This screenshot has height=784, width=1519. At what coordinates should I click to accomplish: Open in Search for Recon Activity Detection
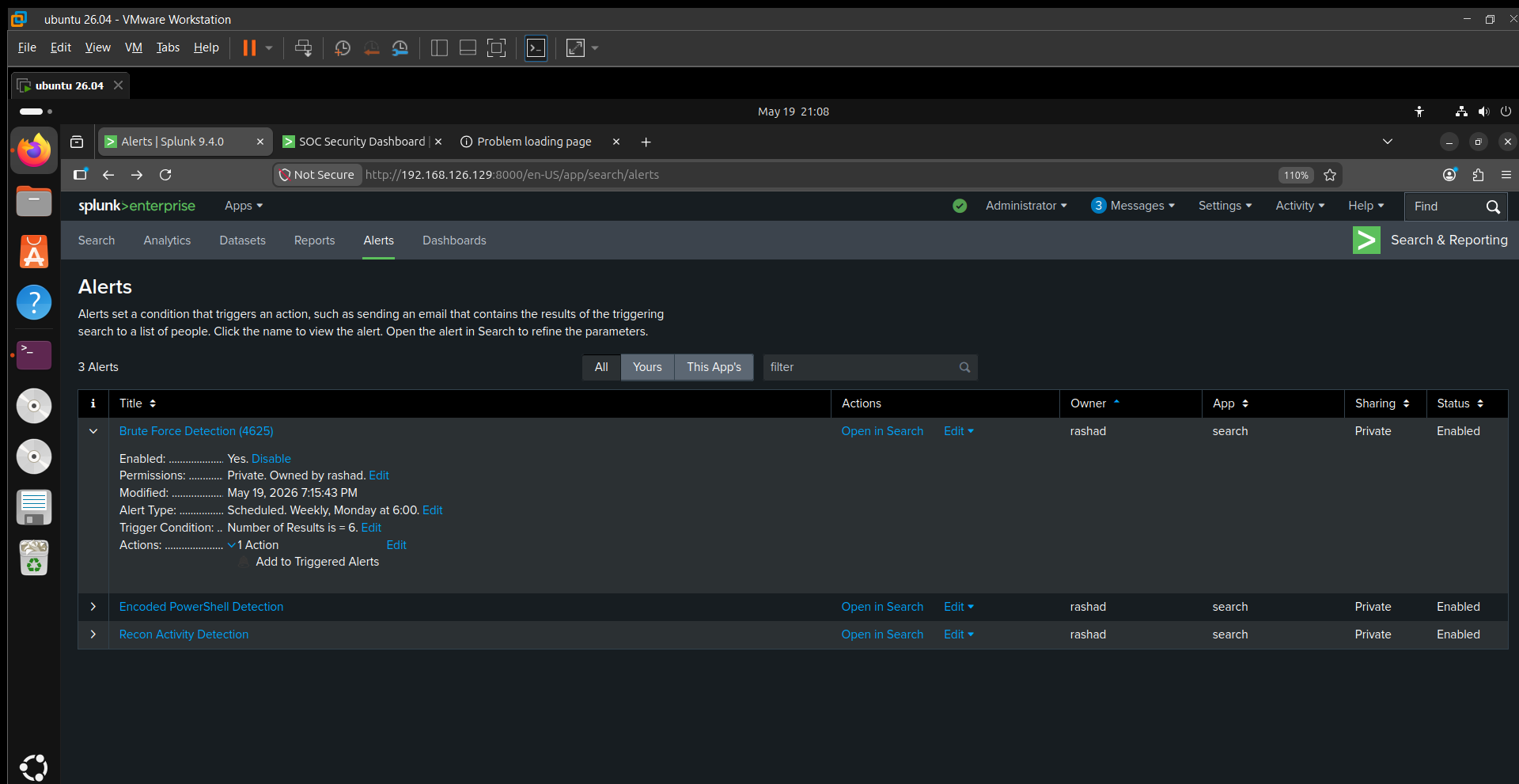(882, 634)
